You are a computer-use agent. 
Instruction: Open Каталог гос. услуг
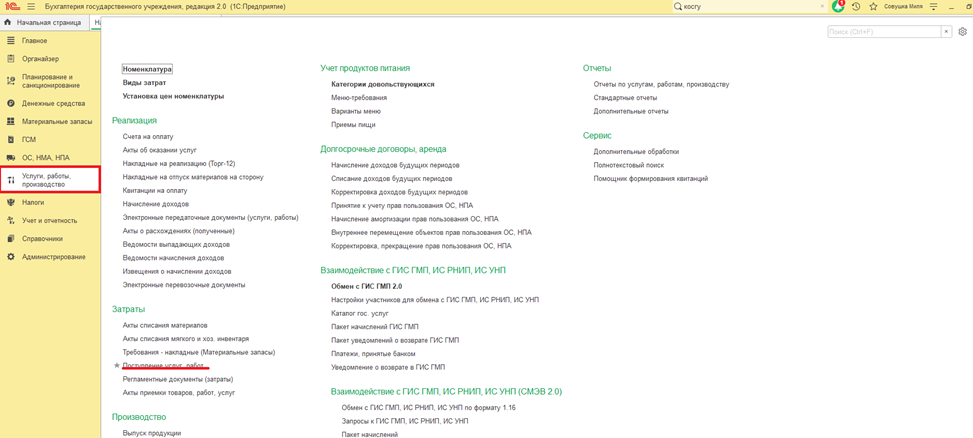(x=360, y=313)
